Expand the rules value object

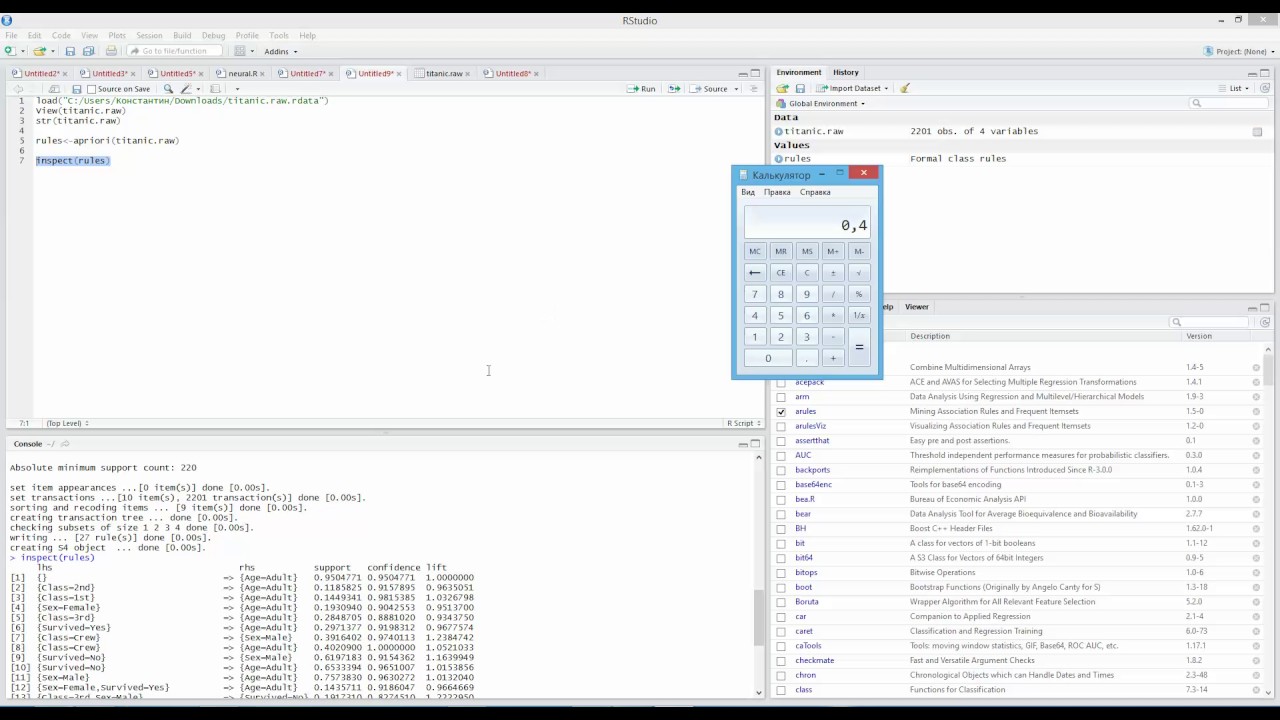(x=779, y=159)
